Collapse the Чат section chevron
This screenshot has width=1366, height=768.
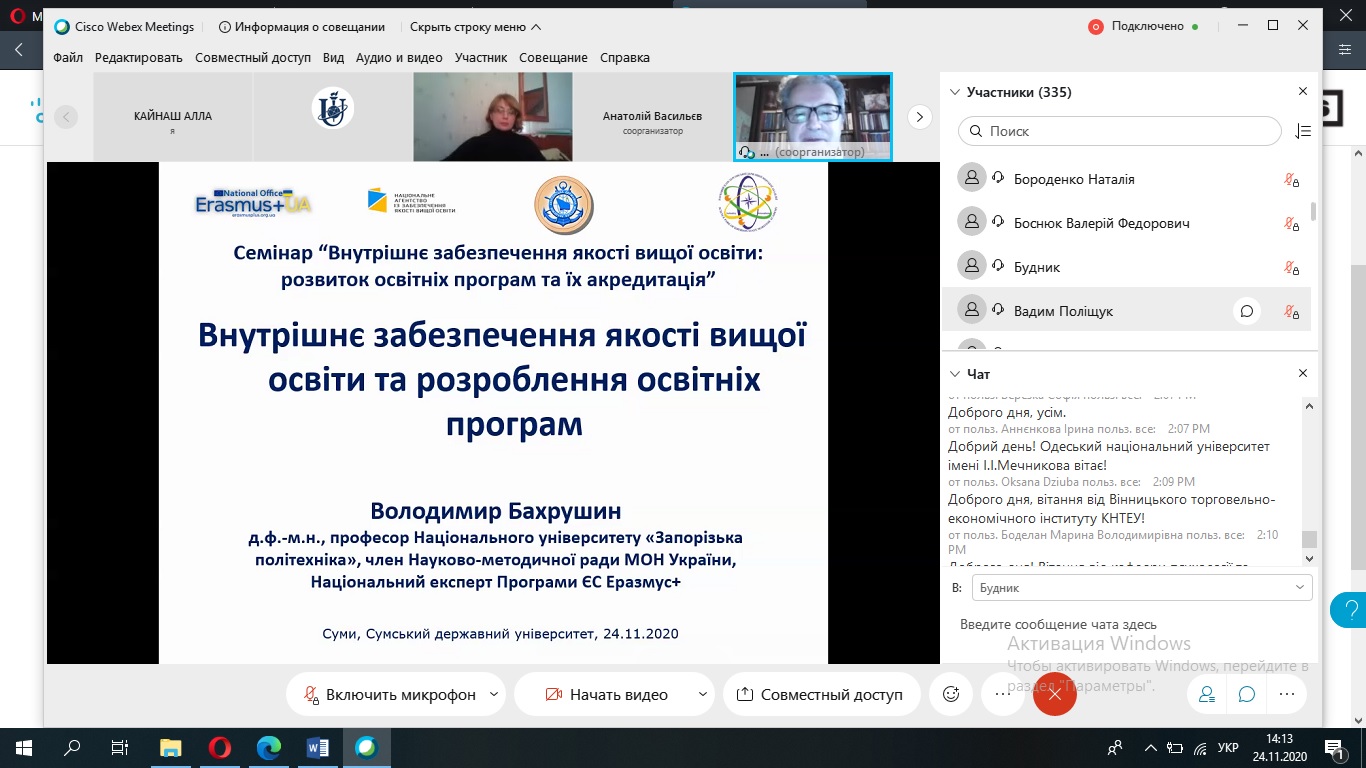point(953,374)
